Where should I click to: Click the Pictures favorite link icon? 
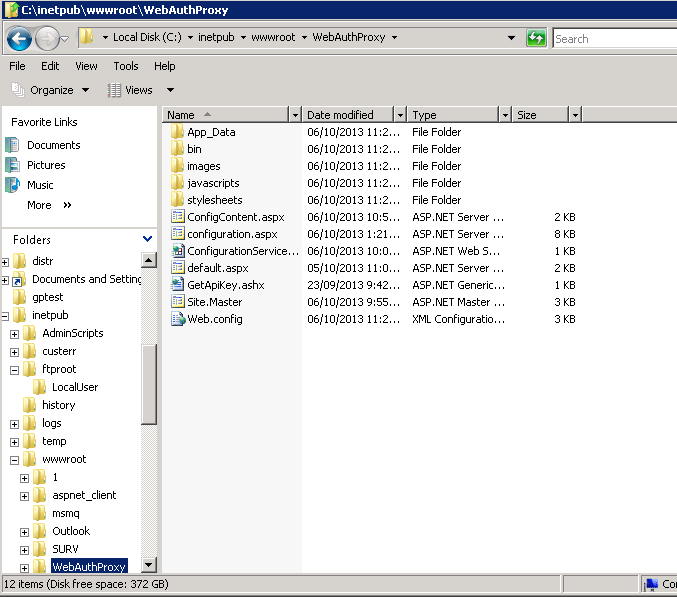[x=13, y=165]
